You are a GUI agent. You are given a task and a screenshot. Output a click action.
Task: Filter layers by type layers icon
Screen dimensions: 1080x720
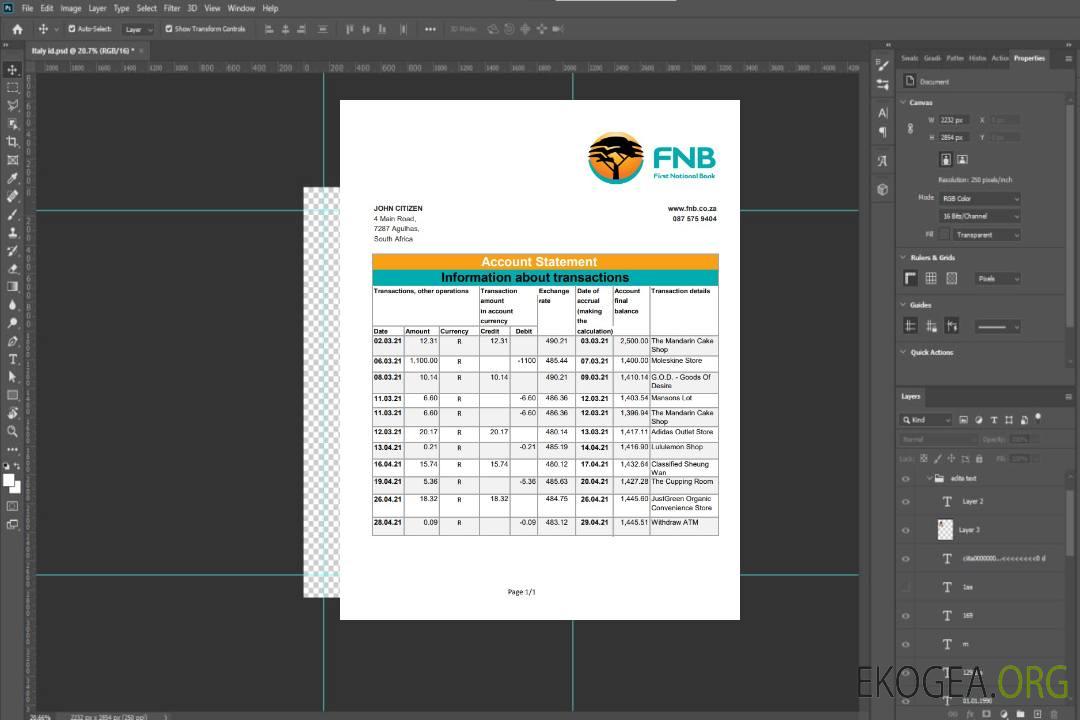pos(994,420)
